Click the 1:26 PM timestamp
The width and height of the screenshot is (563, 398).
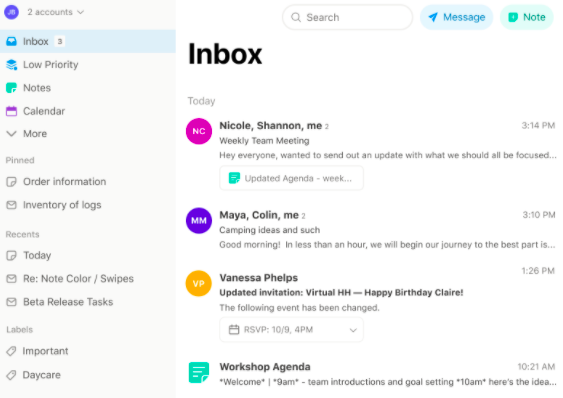coord(538,270)
